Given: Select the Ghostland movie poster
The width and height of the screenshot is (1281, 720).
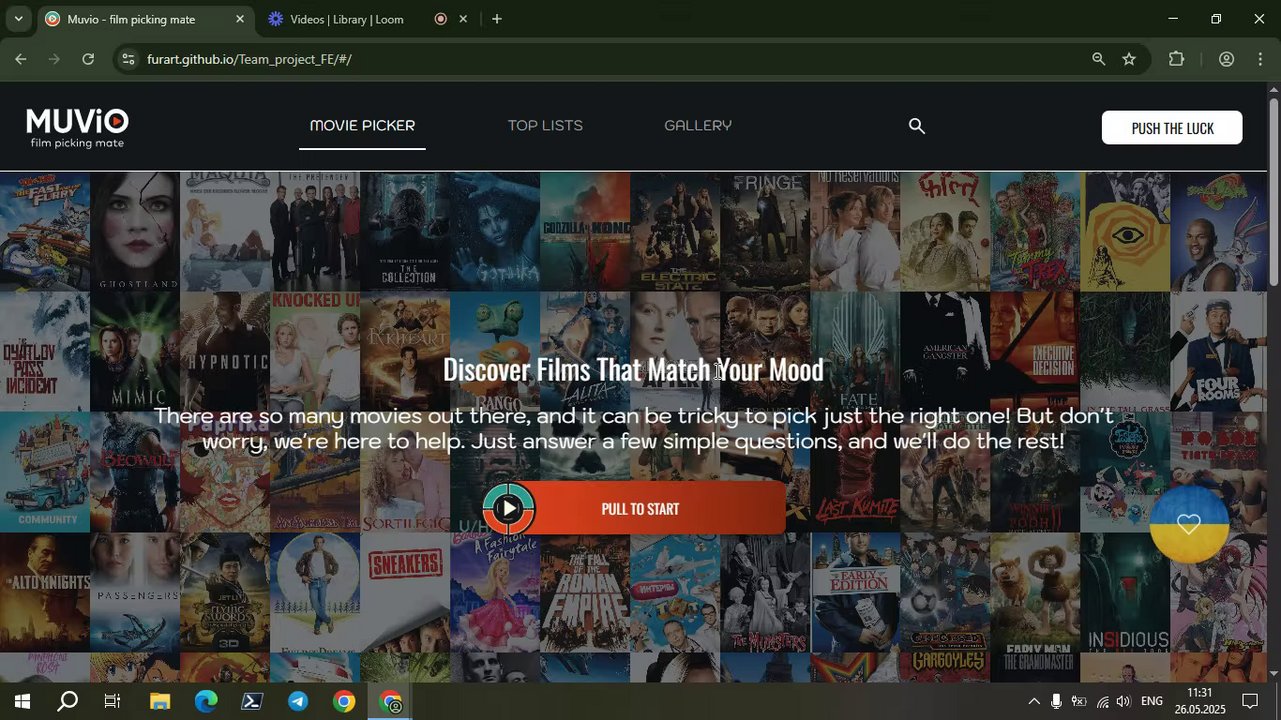Looking at the screenshot, I should (135, 232).
